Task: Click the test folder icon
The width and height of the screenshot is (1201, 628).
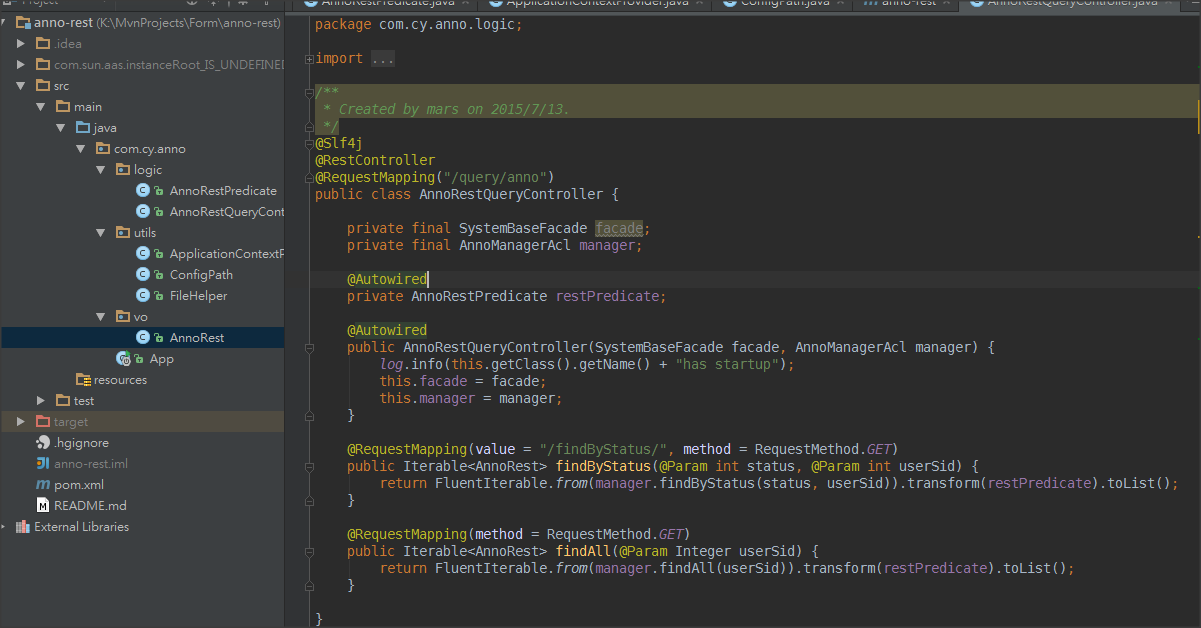Action: coord(63,400)
